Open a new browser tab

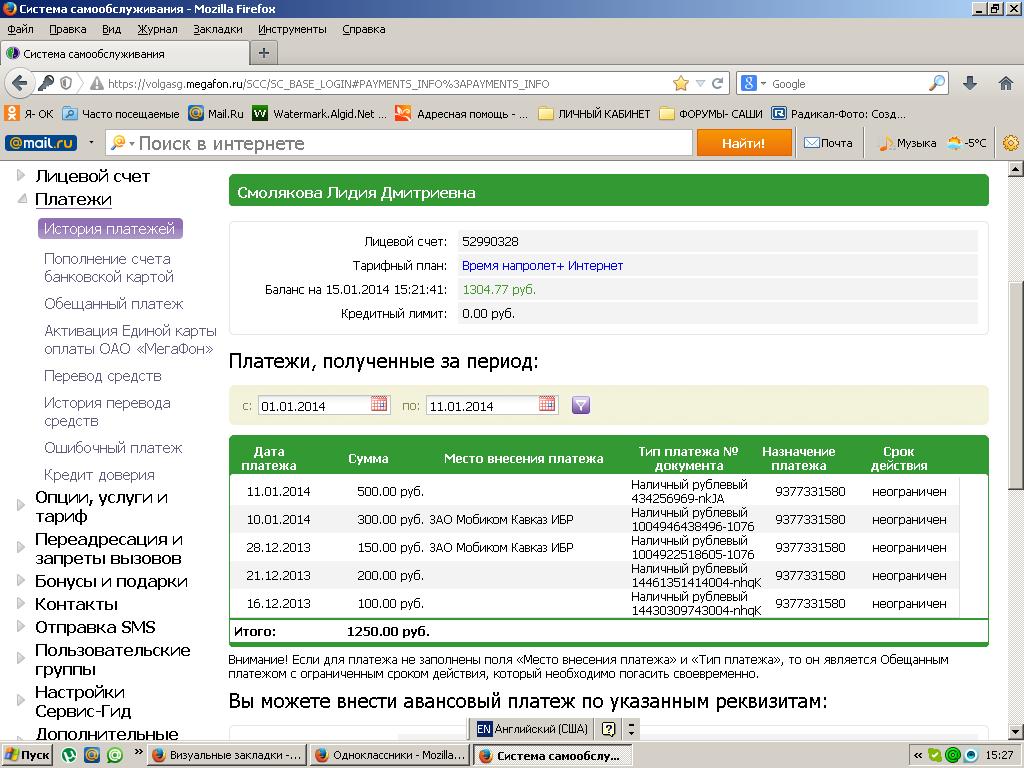pyautogui.click(x=264, y=53)
